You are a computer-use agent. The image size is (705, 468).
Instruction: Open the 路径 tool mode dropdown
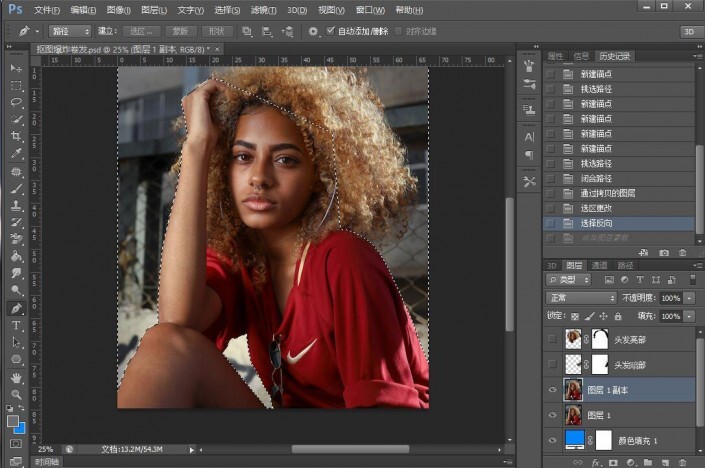pyautogui.click(x=70, y=31)
